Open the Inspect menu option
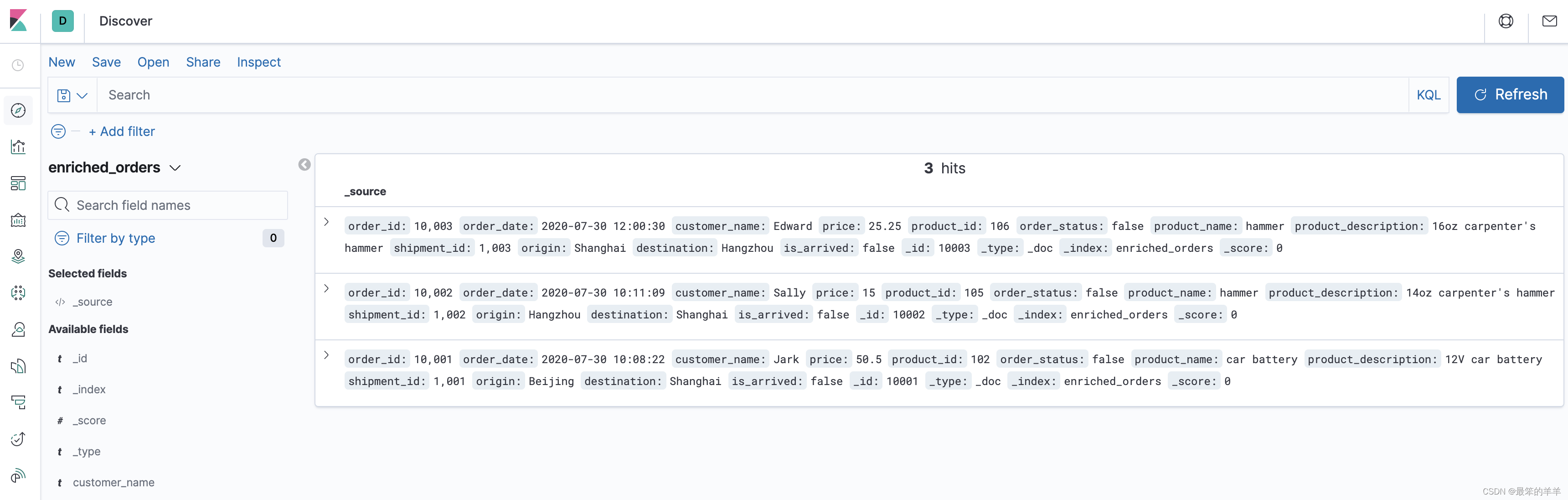Screen dimensions: 1568x500 click(x=258, y=62)
